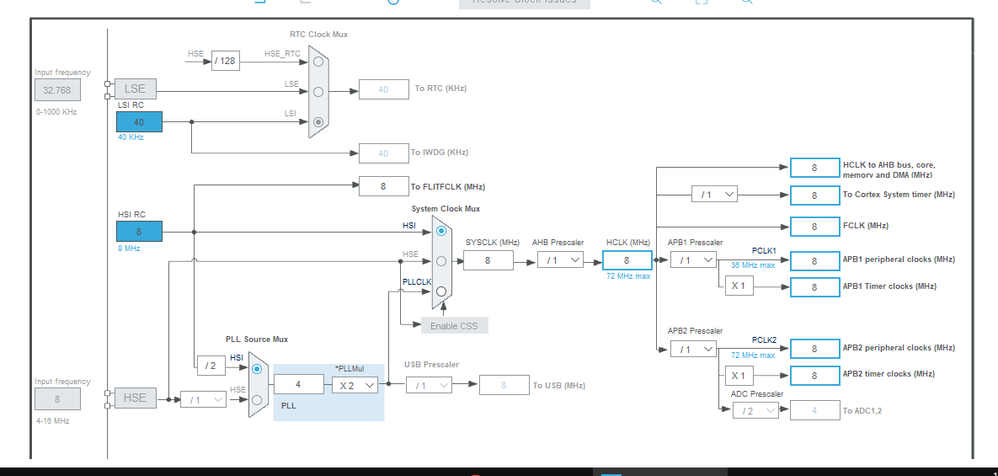Screen dimensions: 998x476
Task: Open the AHB Prescaler dropdown
Action: (x=560, y=260)
